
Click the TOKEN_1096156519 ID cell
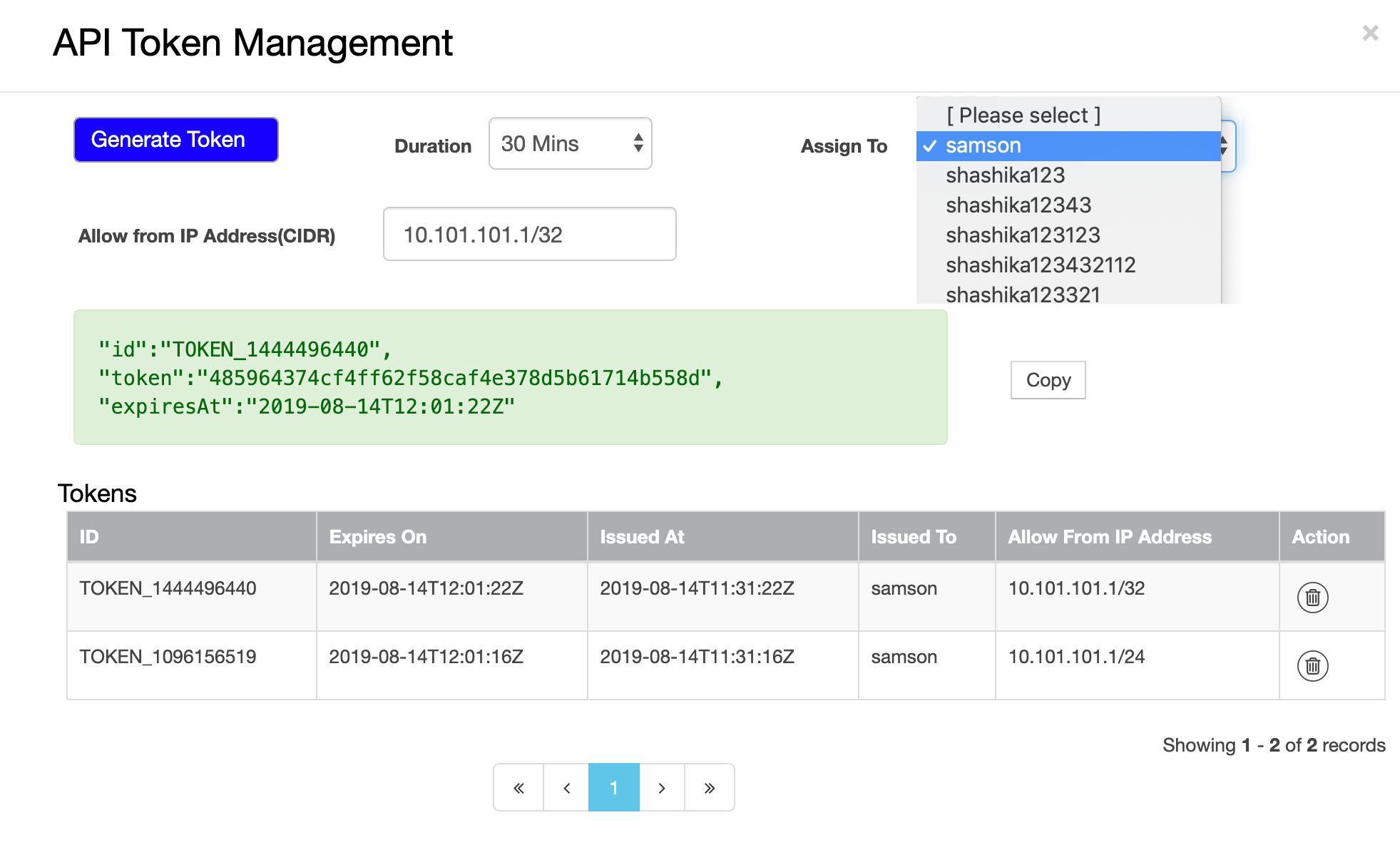tap(192, 665)
